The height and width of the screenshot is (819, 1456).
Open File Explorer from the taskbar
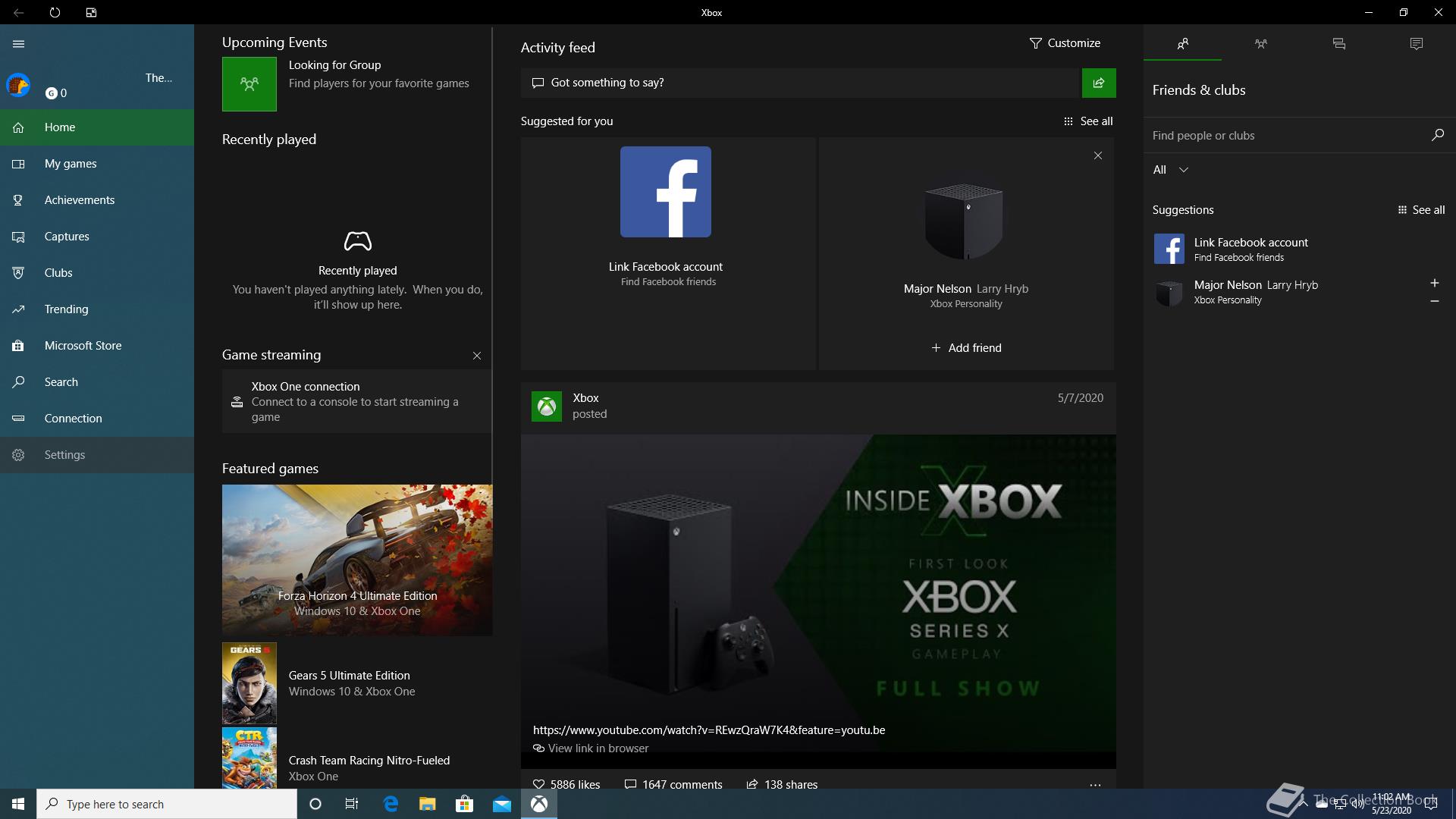pyautogui.click(x=427, y=804)
